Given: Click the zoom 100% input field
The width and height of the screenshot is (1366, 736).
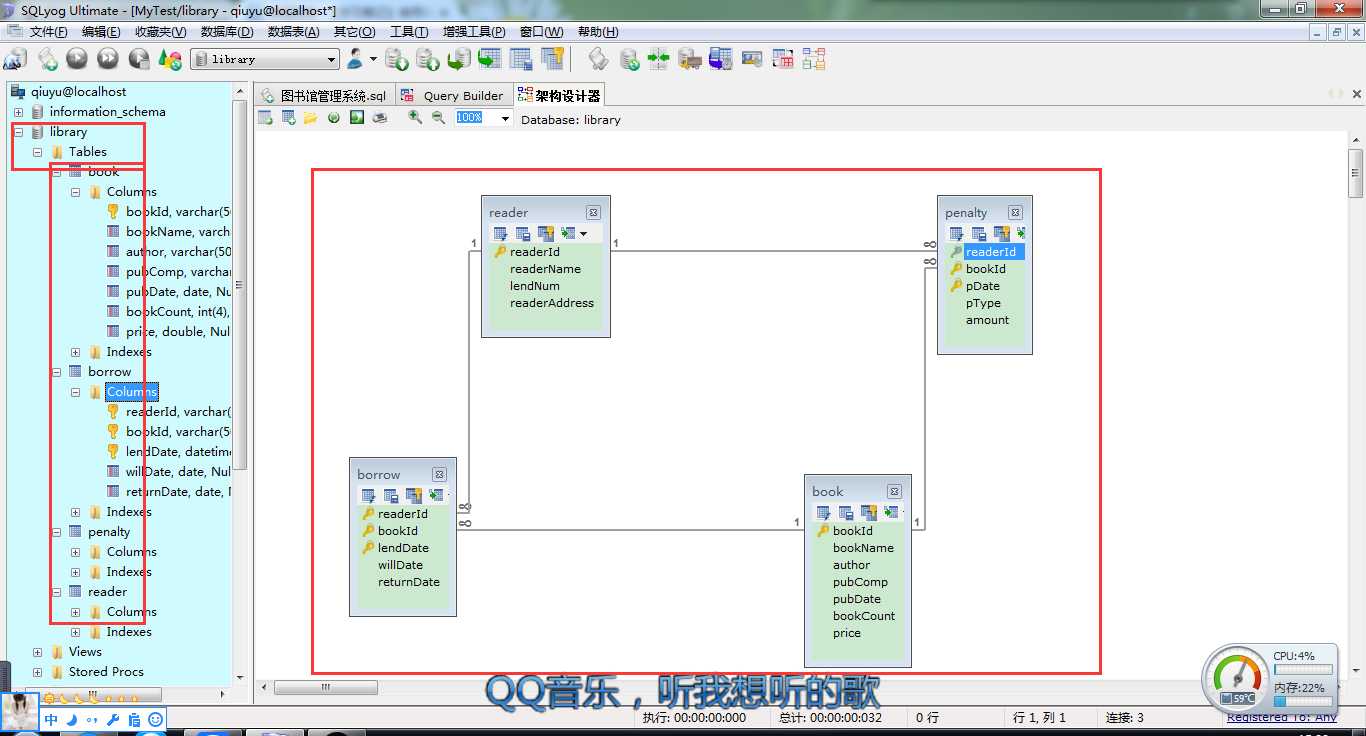Looking at the screenshot, I should 476,118.
